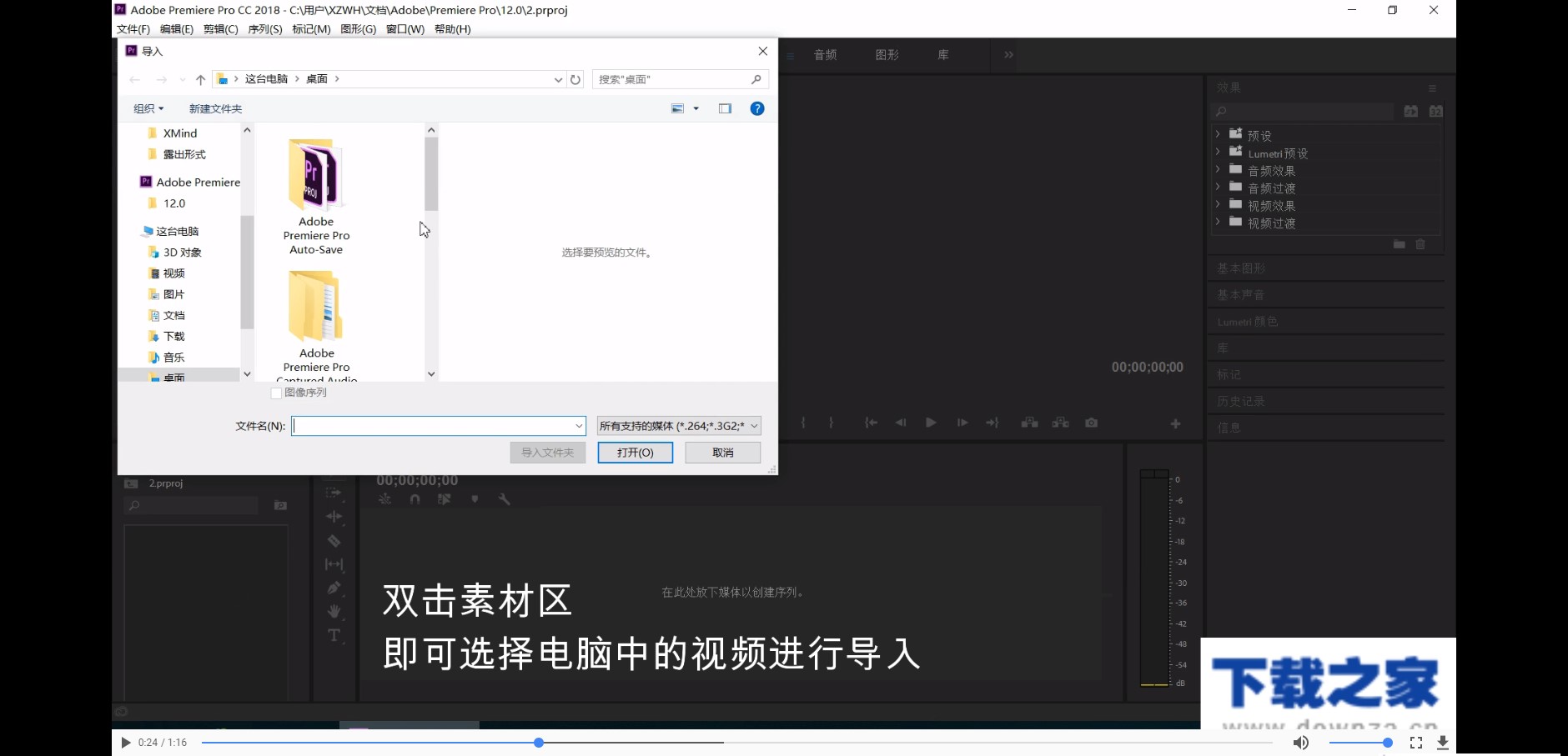Expand the 视频效果 folder in the Effects panel

(x=1219, y=204)
